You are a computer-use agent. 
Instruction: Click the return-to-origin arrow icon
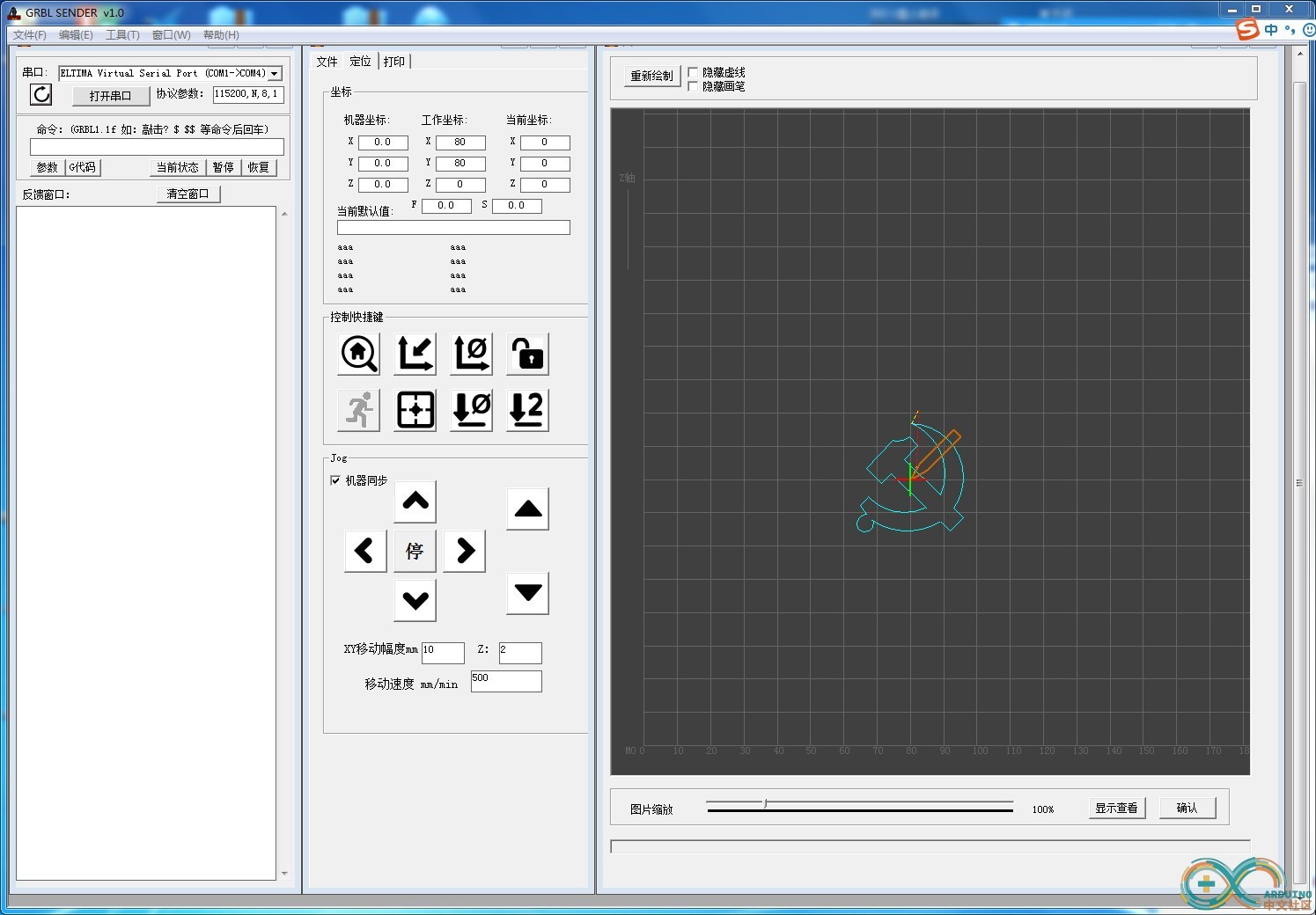415,354
